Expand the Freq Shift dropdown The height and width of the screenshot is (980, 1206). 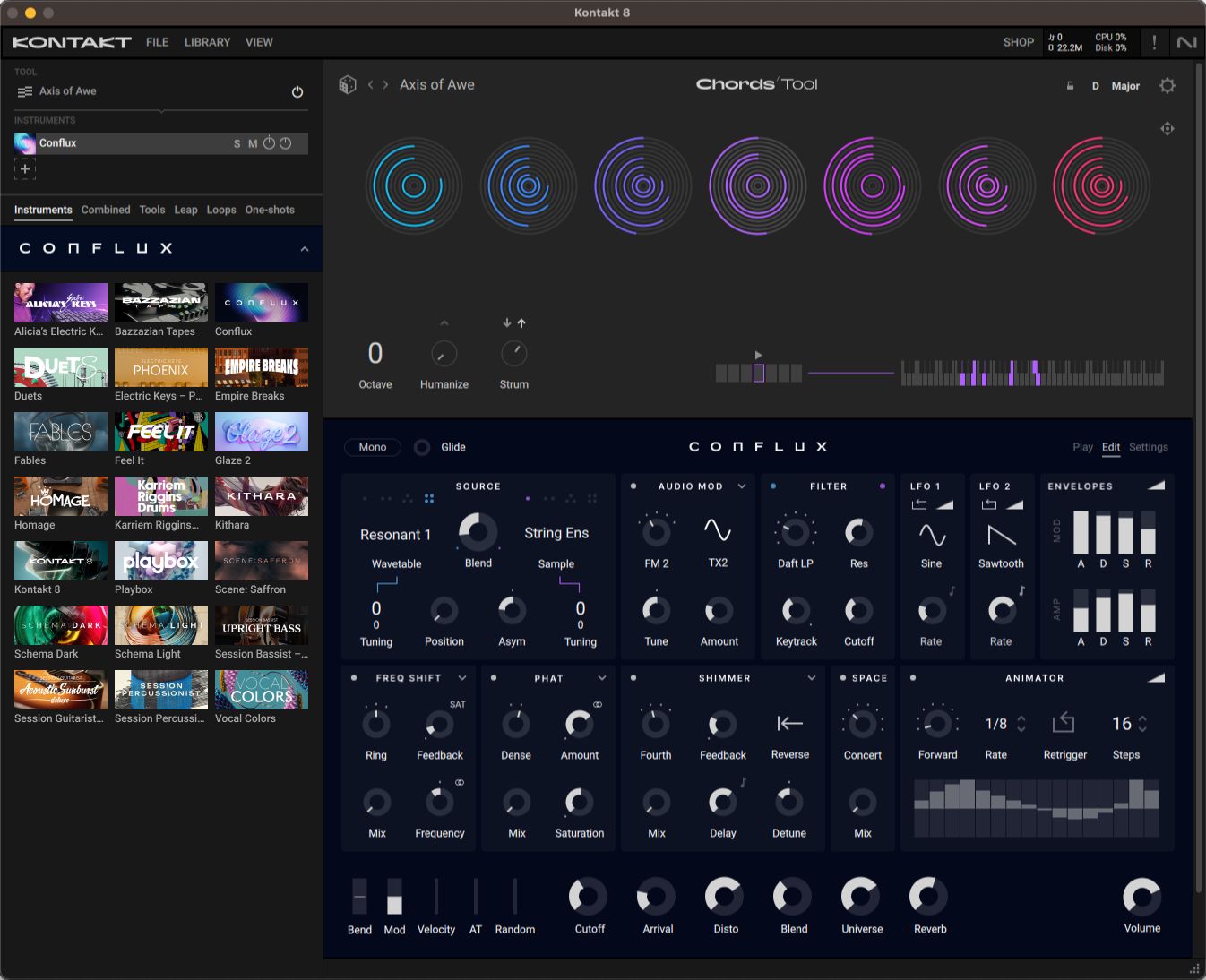(x=462, y=678)
